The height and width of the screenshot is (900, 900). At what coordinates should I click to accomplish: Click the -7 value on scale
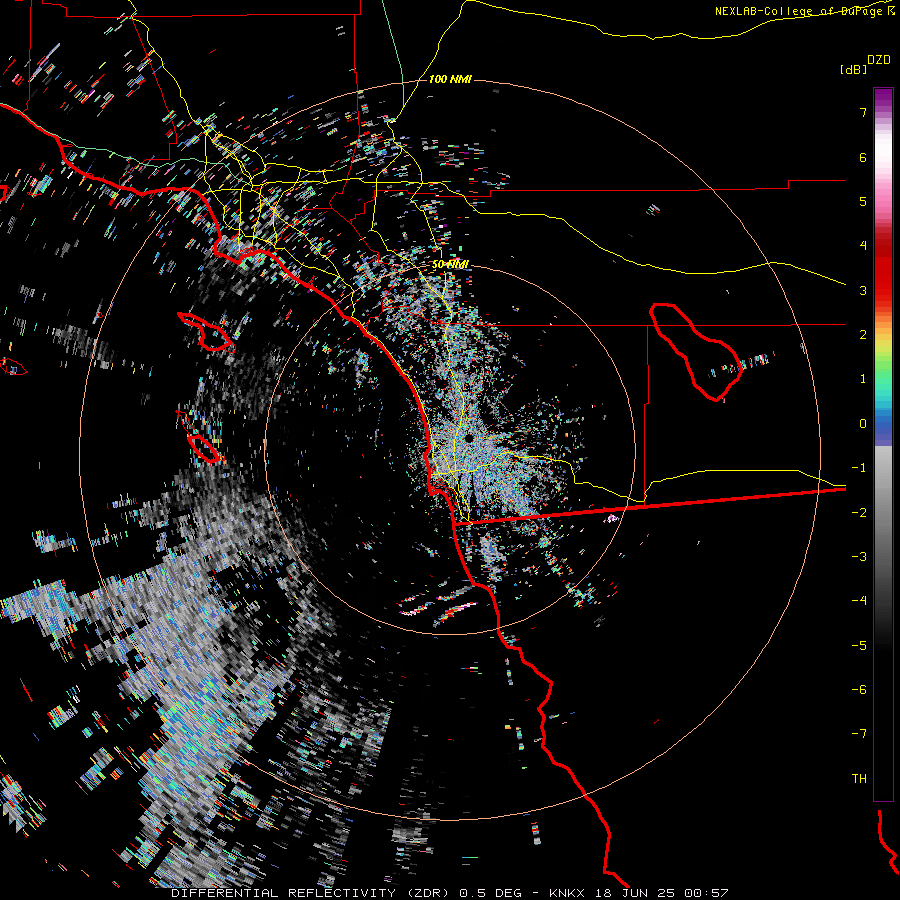(859, 734)
